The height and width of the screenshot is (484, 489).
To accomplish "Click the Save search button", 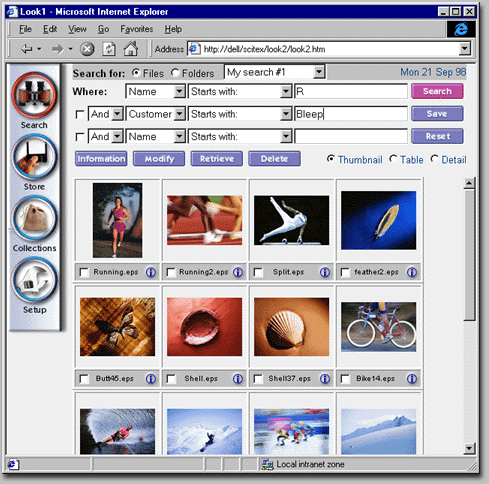I will click(x=437, y=114).
